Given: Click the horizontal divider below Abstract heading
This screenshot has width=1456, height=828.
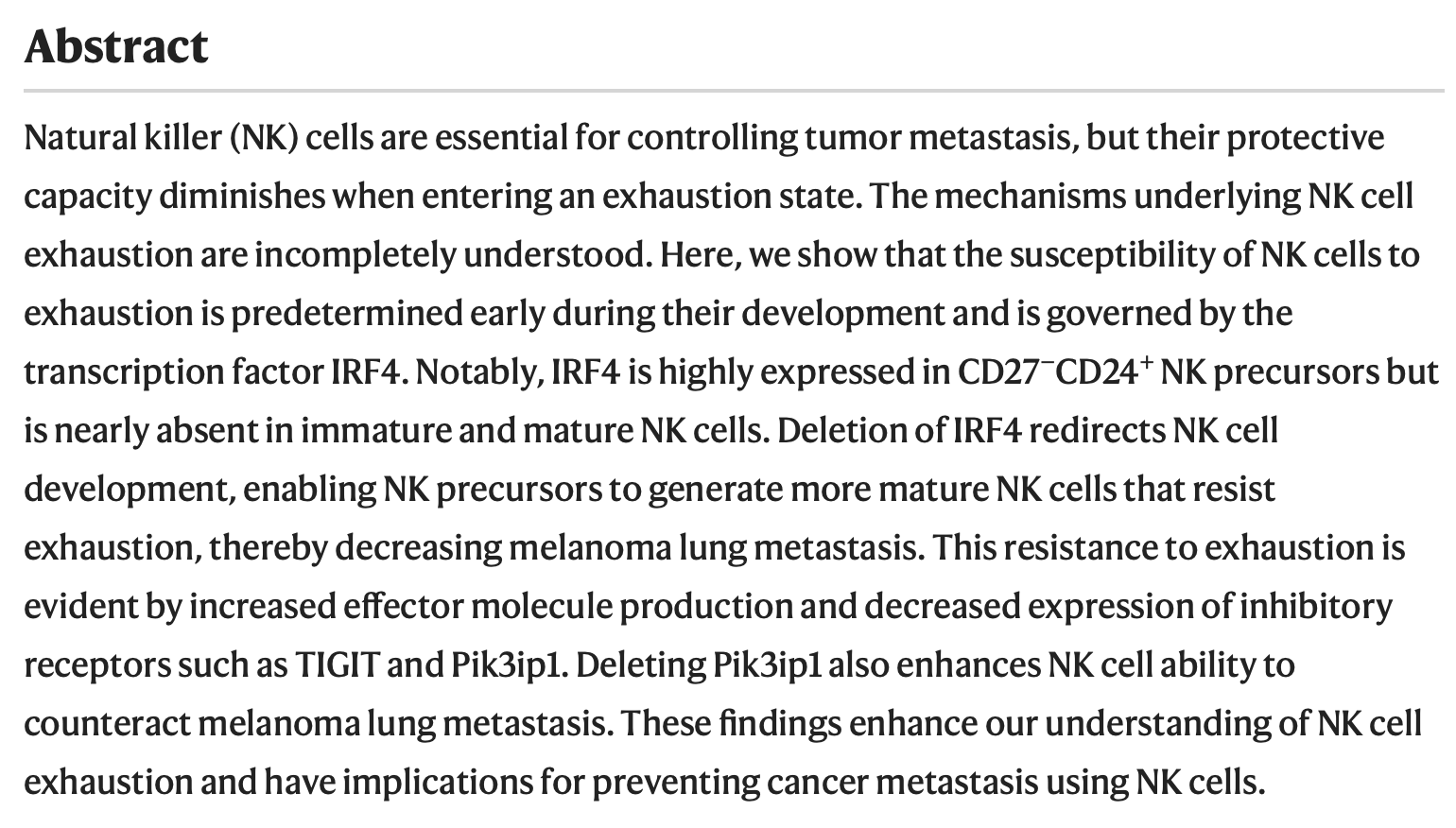Looking at the screenshot, I should point(734,91).
